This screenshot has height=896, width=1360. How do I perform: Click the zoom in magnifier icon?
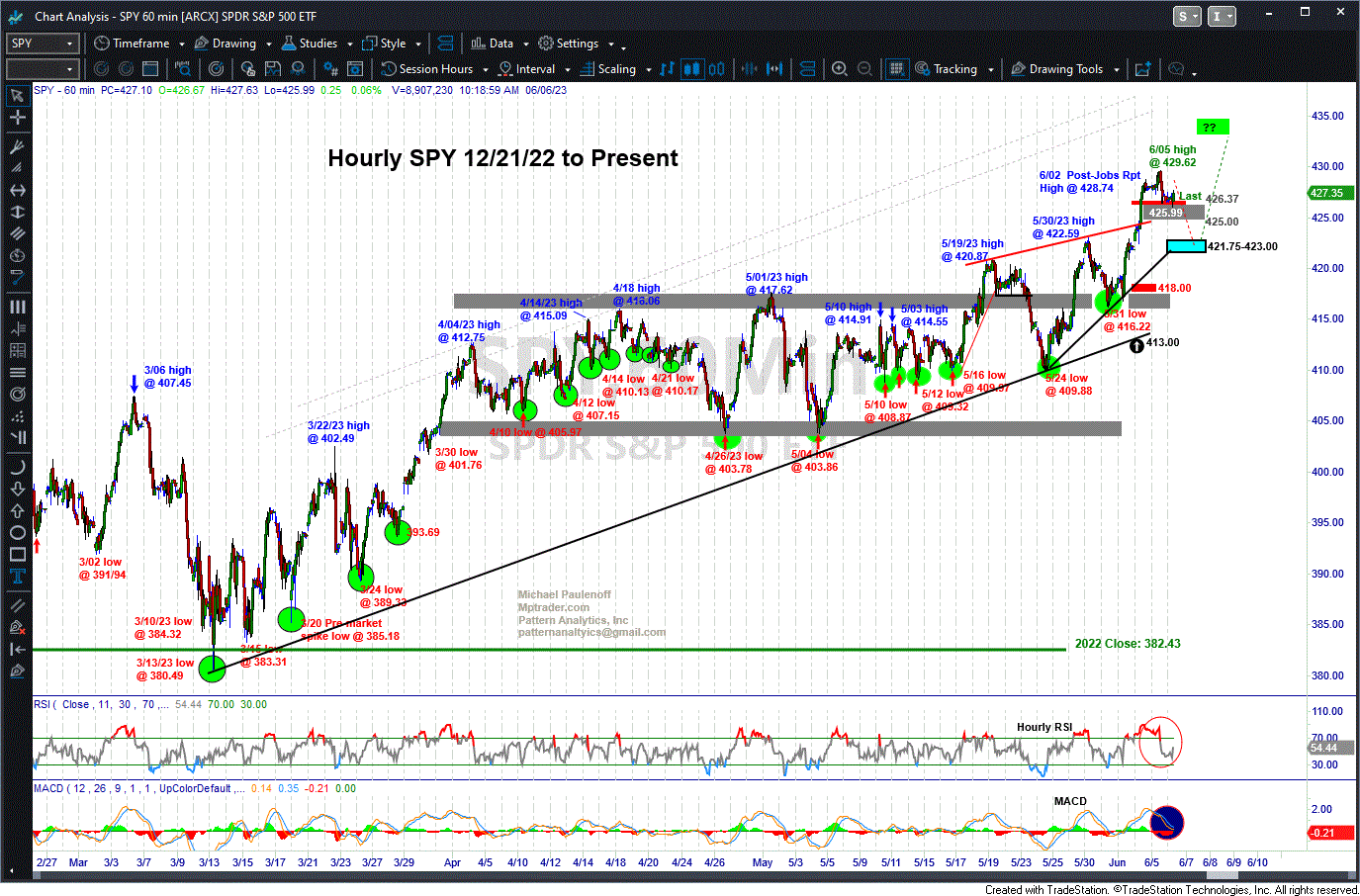(840, 69)
